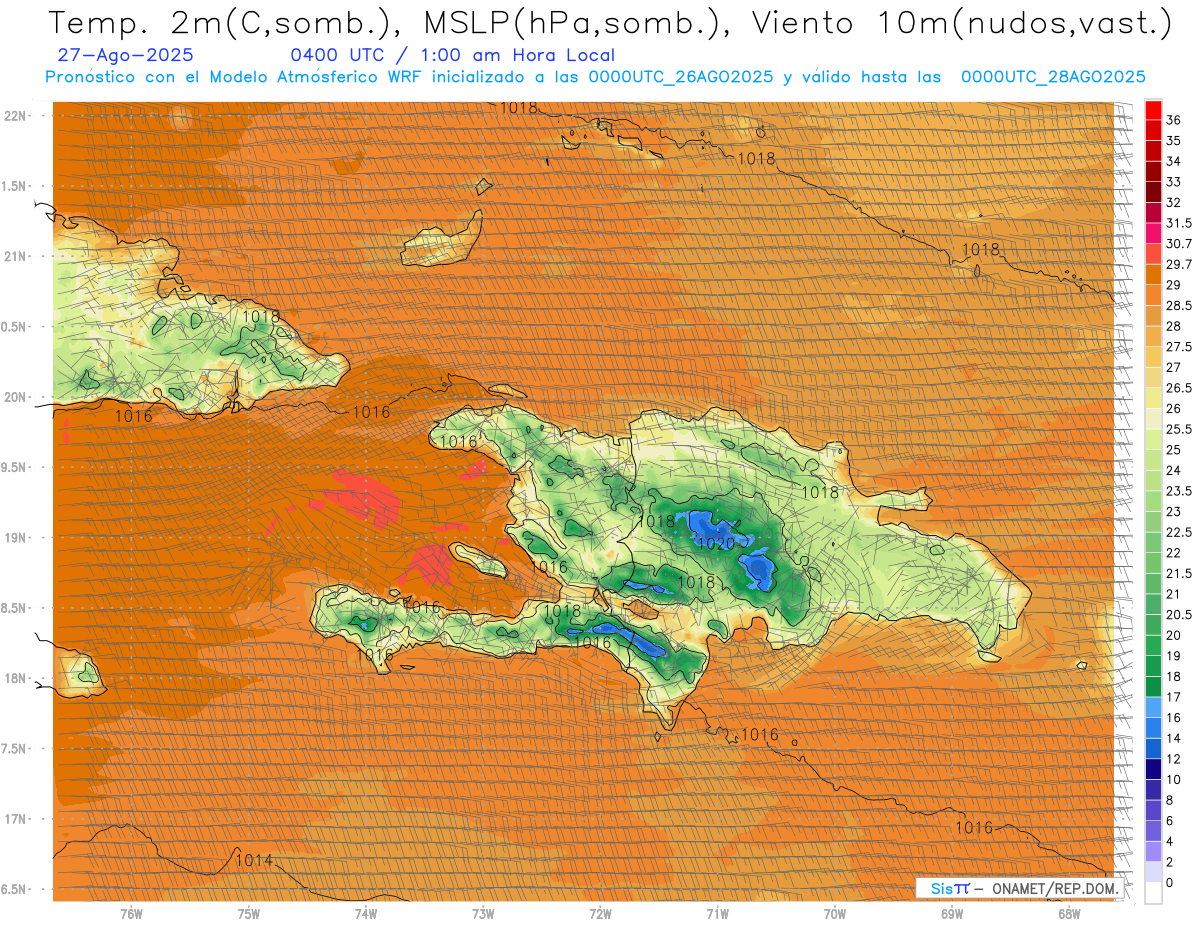Click the white swatch below the 0 label

1153,893
